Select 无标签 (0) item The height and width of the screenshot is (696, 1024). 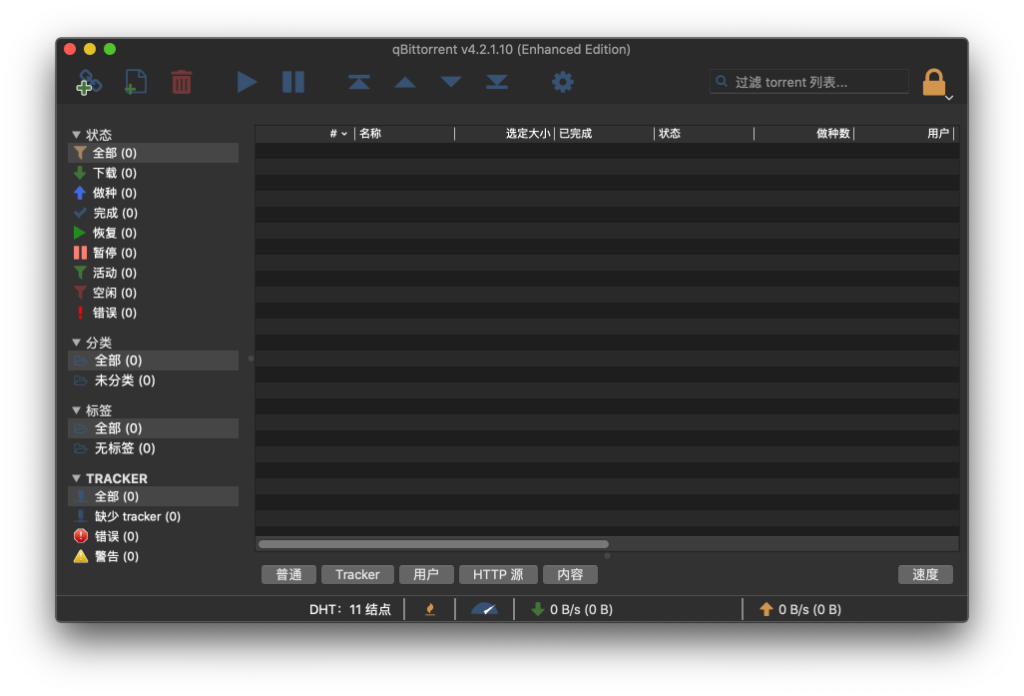point(153,449)
